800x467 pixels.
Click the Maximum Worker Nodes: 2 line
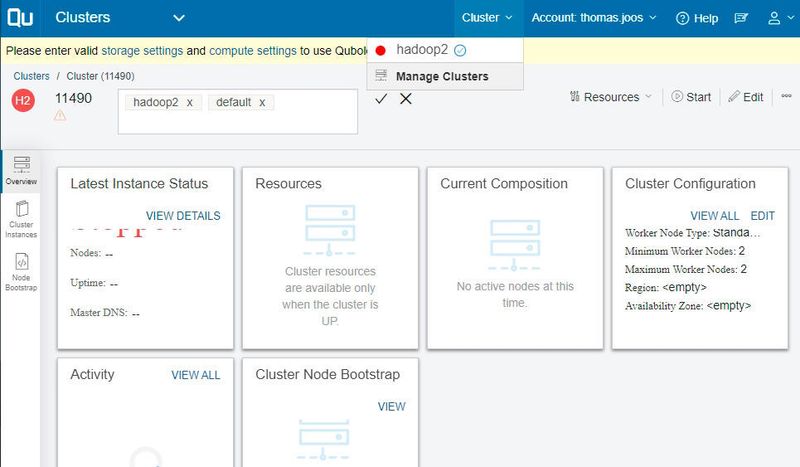(686, 269)
